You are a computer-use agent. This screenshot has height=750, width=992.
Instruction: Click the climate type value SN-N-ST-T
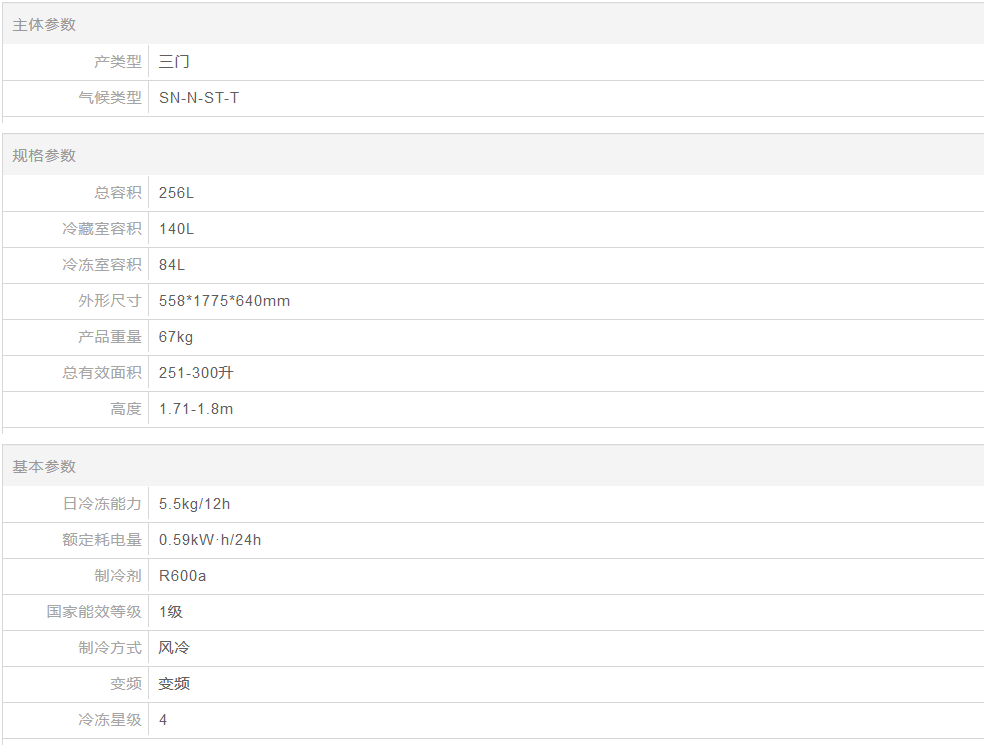[x=199, y=98]
